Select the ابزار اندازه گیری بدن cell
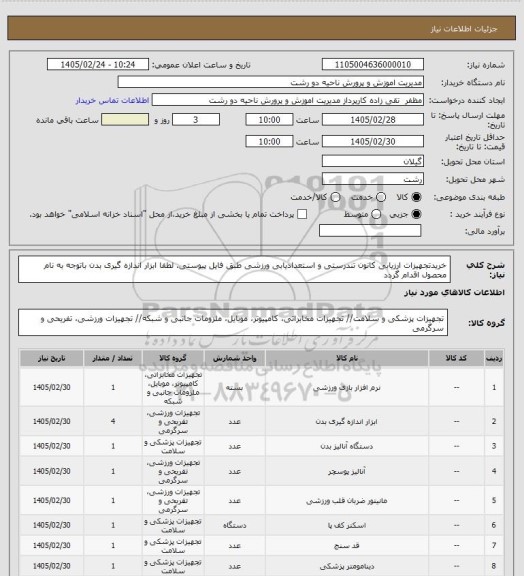524x576 pixels. coord(347,422)
